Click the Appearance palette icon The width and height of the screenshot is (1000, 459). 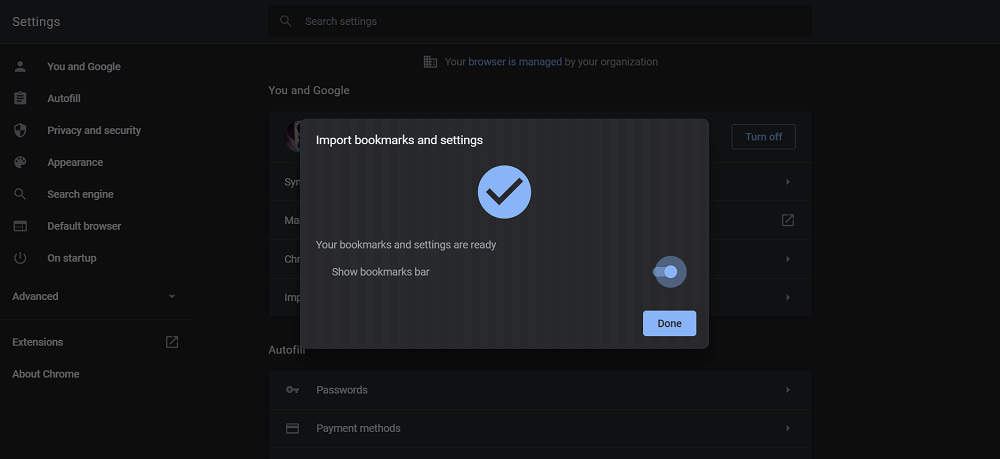pos(20,162)
